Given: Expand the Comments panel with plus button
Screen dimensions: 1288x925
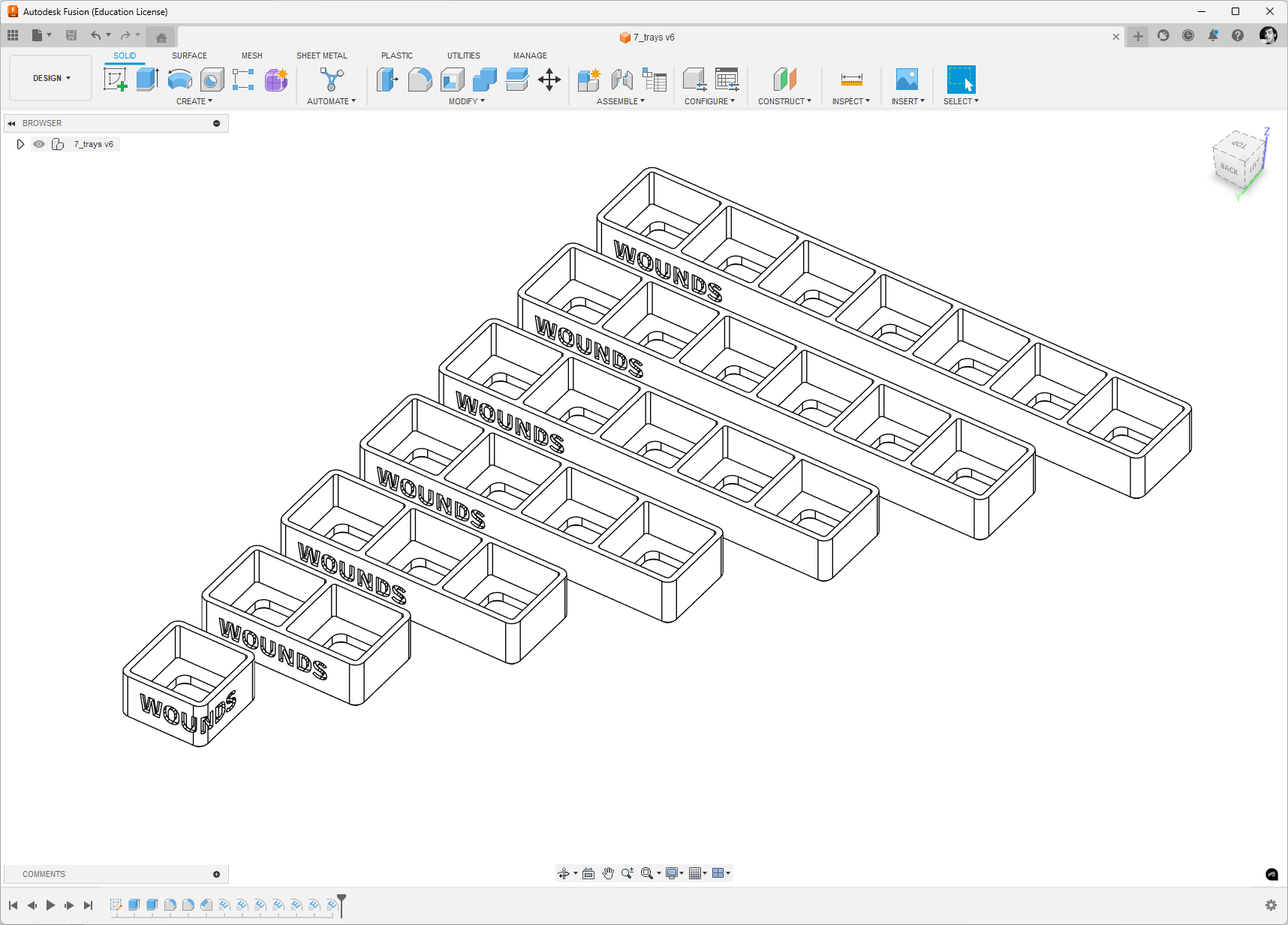Looking at the screenshot, I should (217, 874).
